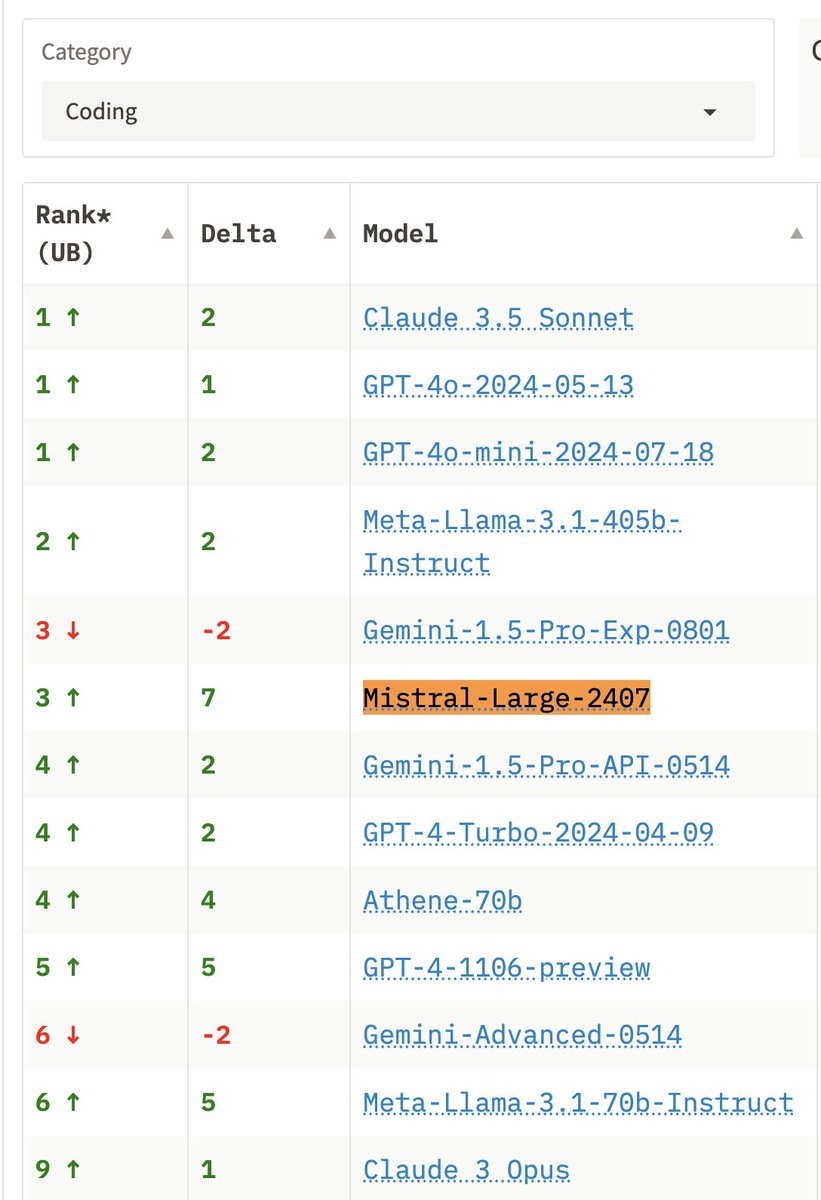The width and height of the screenshot is (821, 1200).
Task: Sort by the Delta column arrow
Action: pos(330,234)
